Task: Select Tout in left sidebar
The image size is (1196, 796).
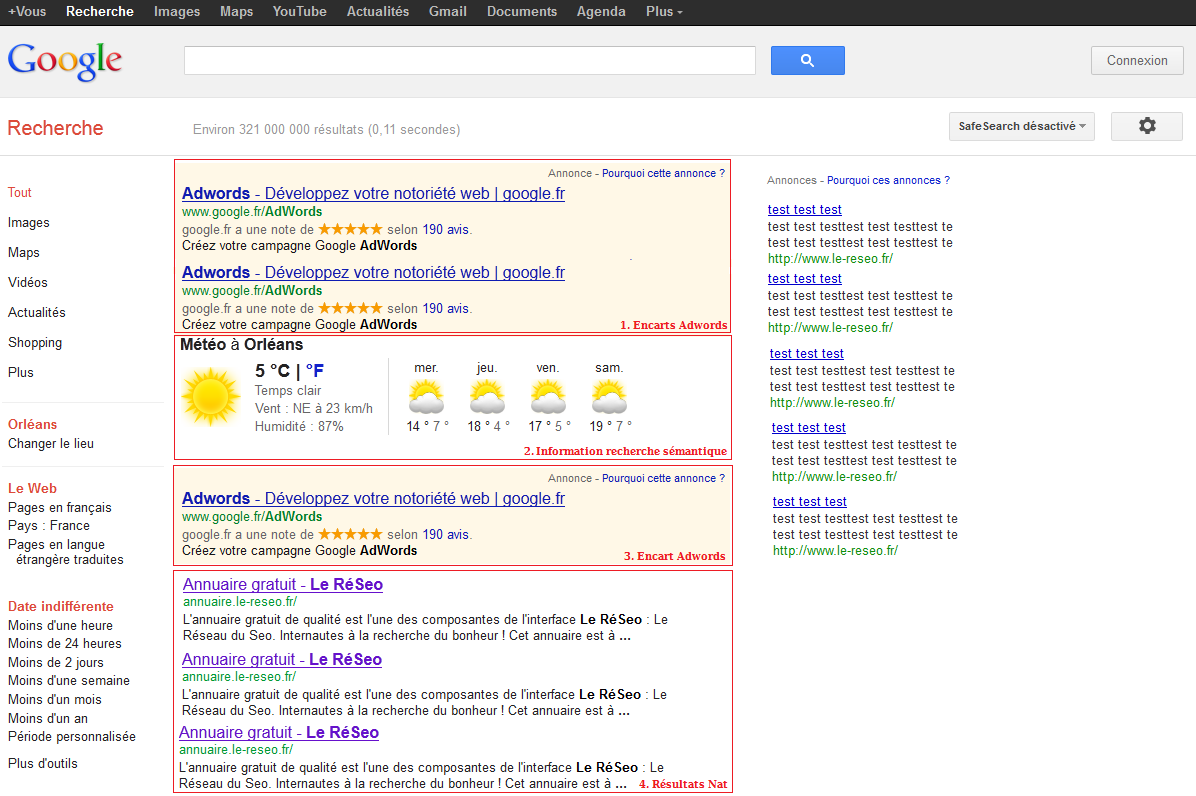Action: click(20, 192)
